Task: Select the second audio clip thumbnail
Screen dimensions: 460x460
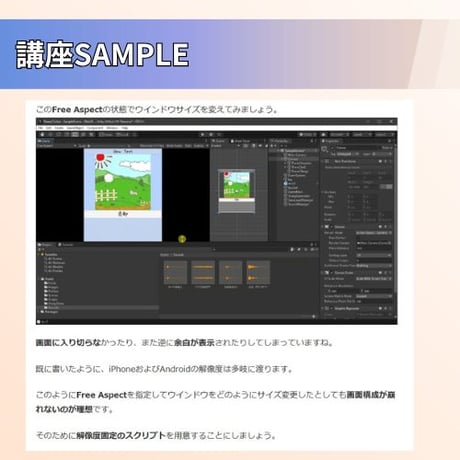Action: (x=203, y=272)
